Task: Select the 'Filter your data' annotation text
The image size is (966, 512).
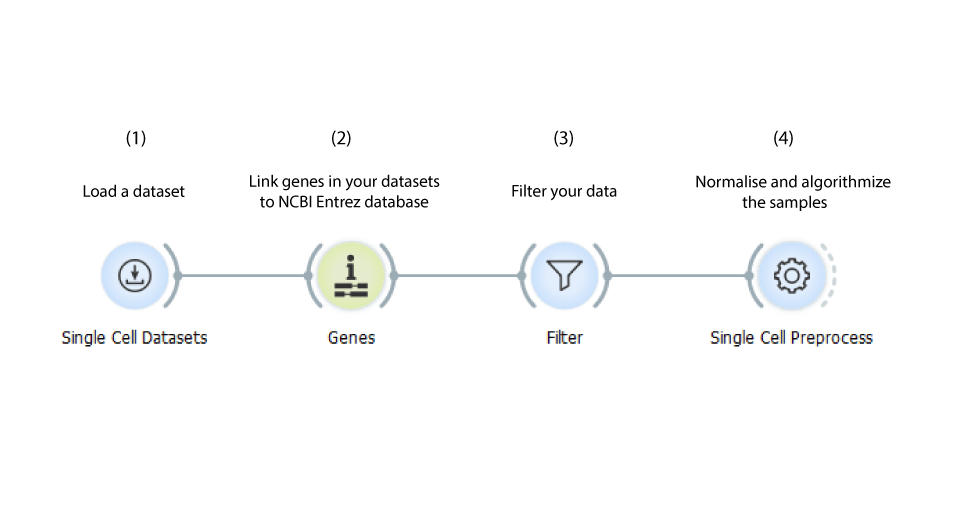Action: [564, 192]
